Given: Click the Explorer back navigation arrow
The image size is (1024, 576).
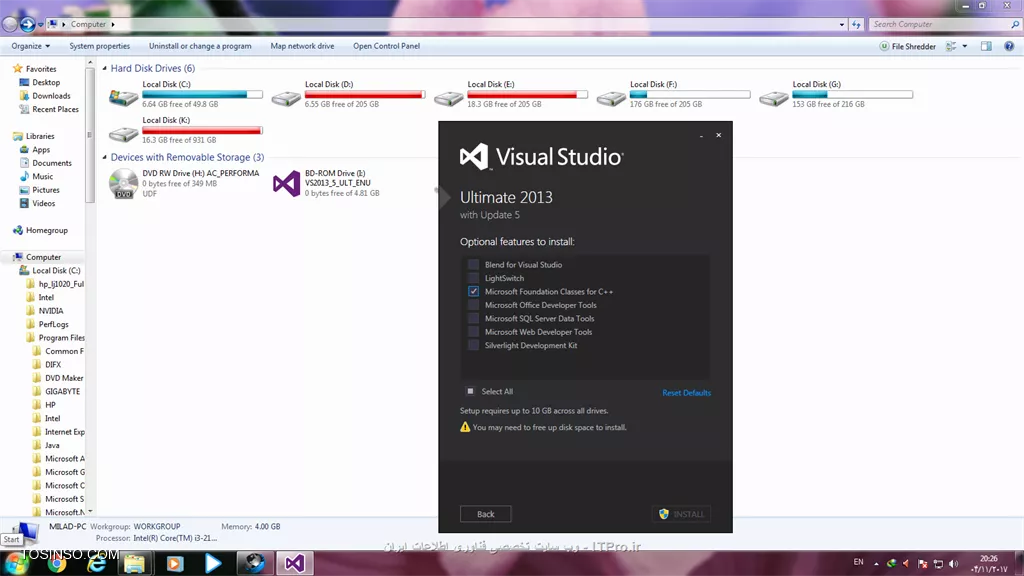Looking at the screenshot, I should click(x=9, y=24).
